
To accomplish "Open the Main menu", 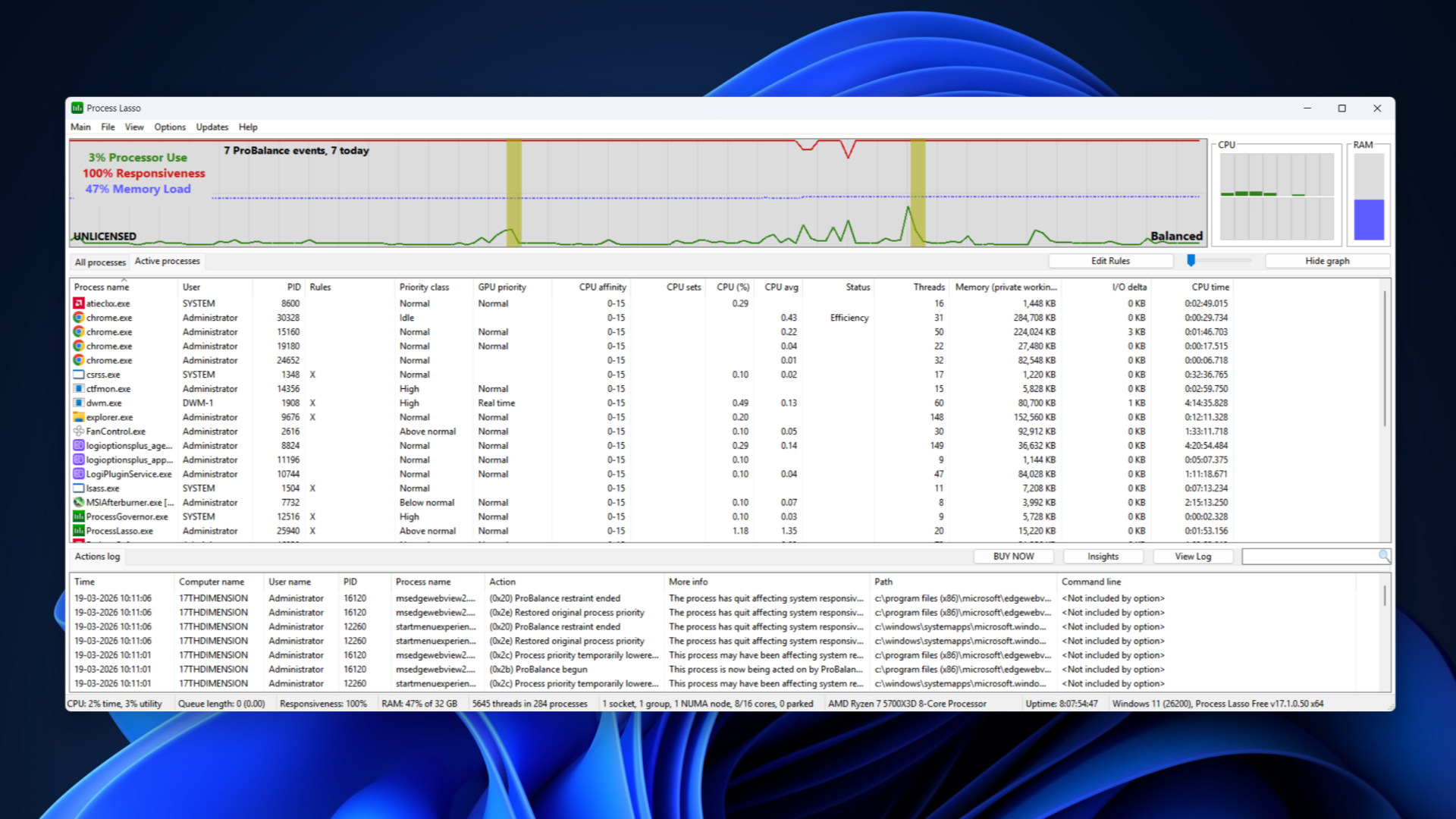I will tap(80, 127).
